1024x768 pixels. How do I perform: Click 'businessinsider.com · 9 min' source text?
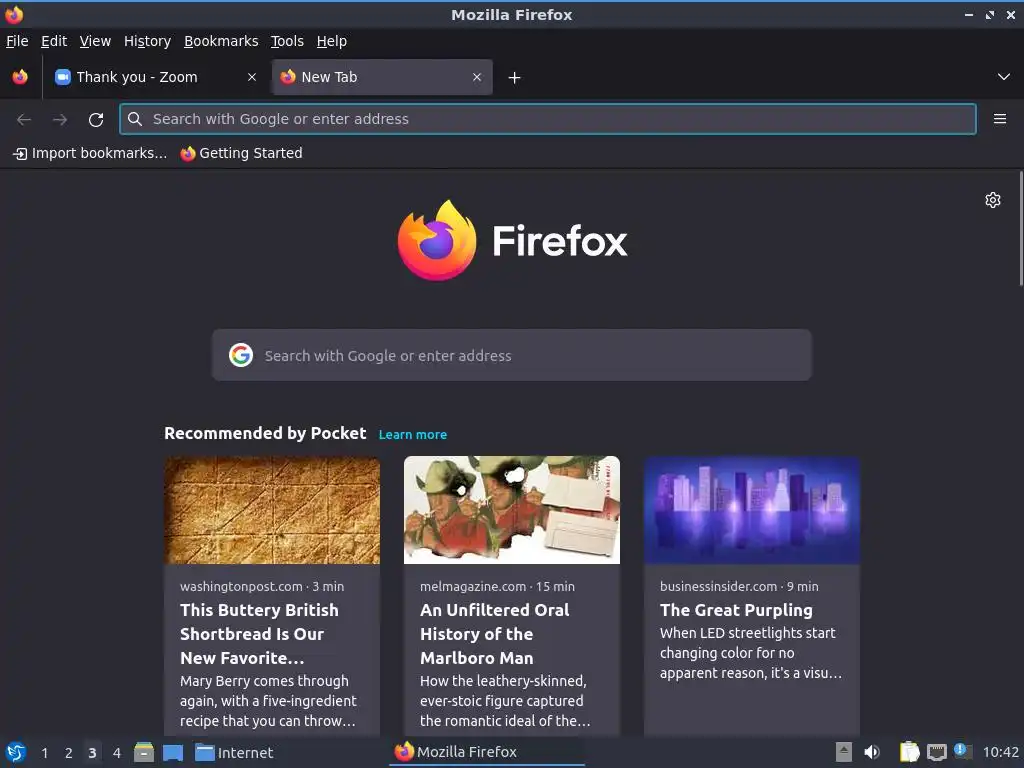click(739, 586)
